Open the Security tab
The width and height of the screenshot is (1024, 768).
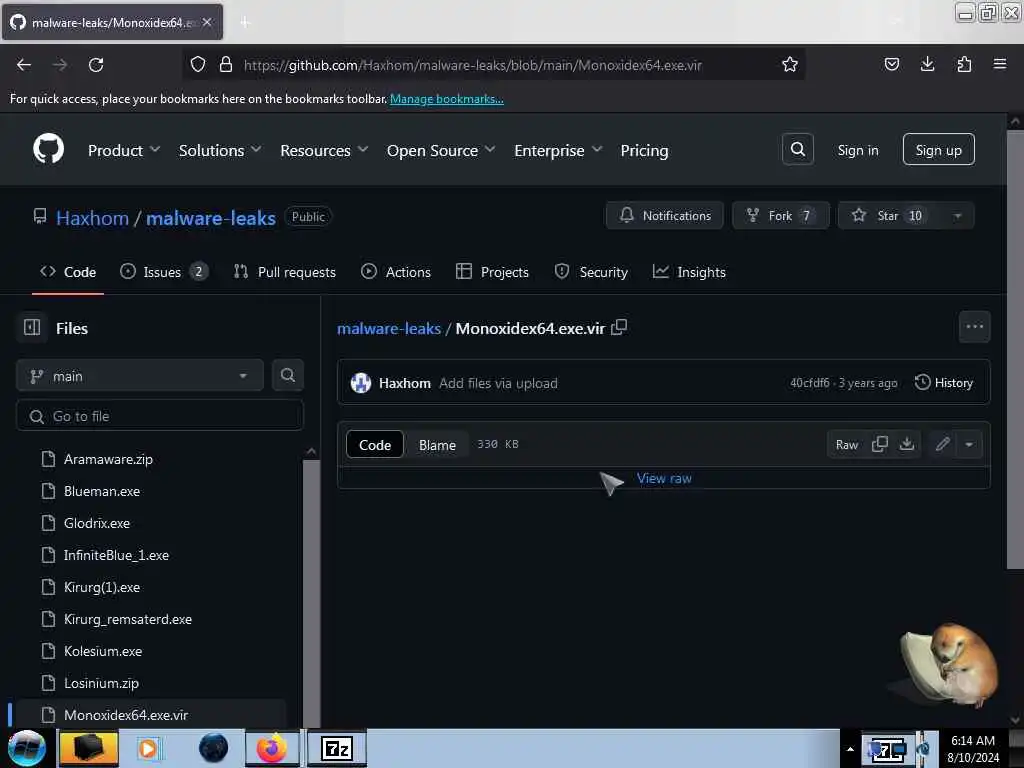click(591, 272)
